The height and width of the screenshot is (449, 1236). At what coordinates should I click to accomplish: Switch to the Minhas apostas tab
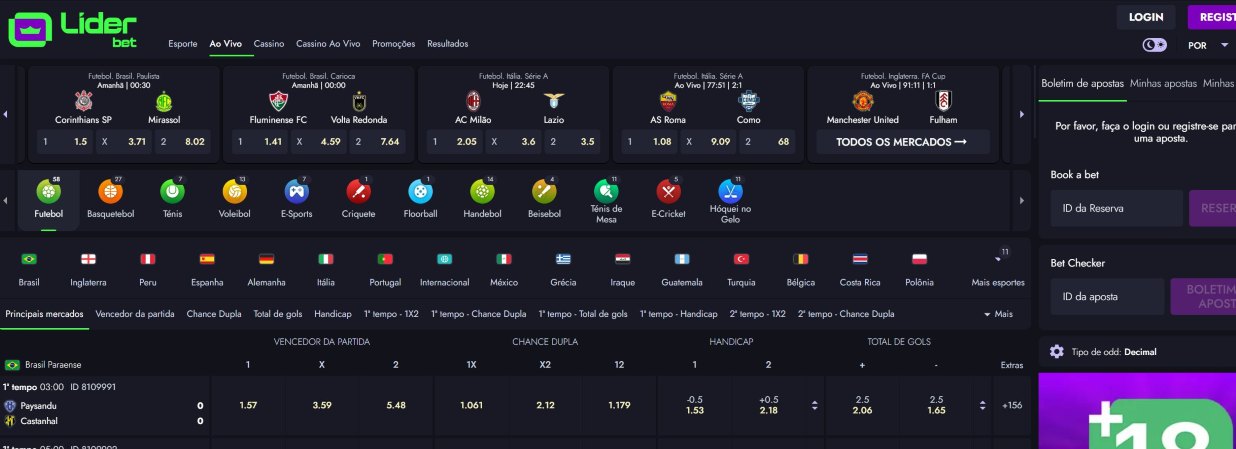coord(1163,84)
